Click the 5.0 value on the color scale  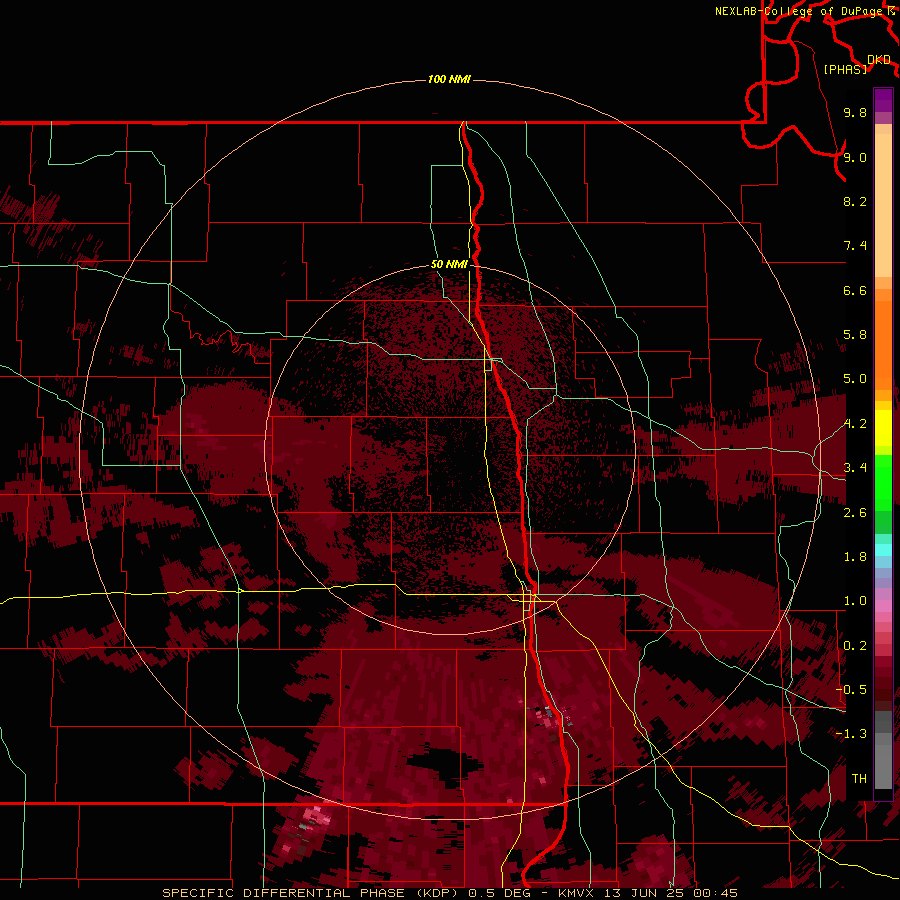[855, 379]
